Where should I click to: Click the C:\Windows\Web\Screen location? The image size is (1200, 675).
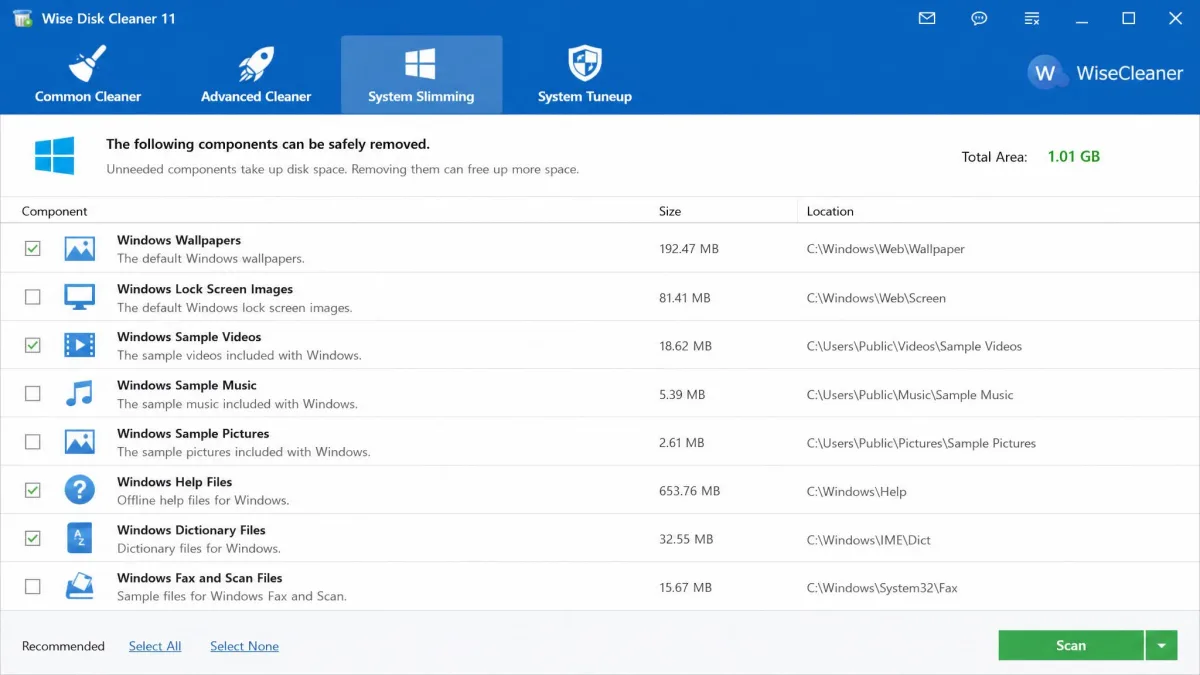tap(876, 298)
